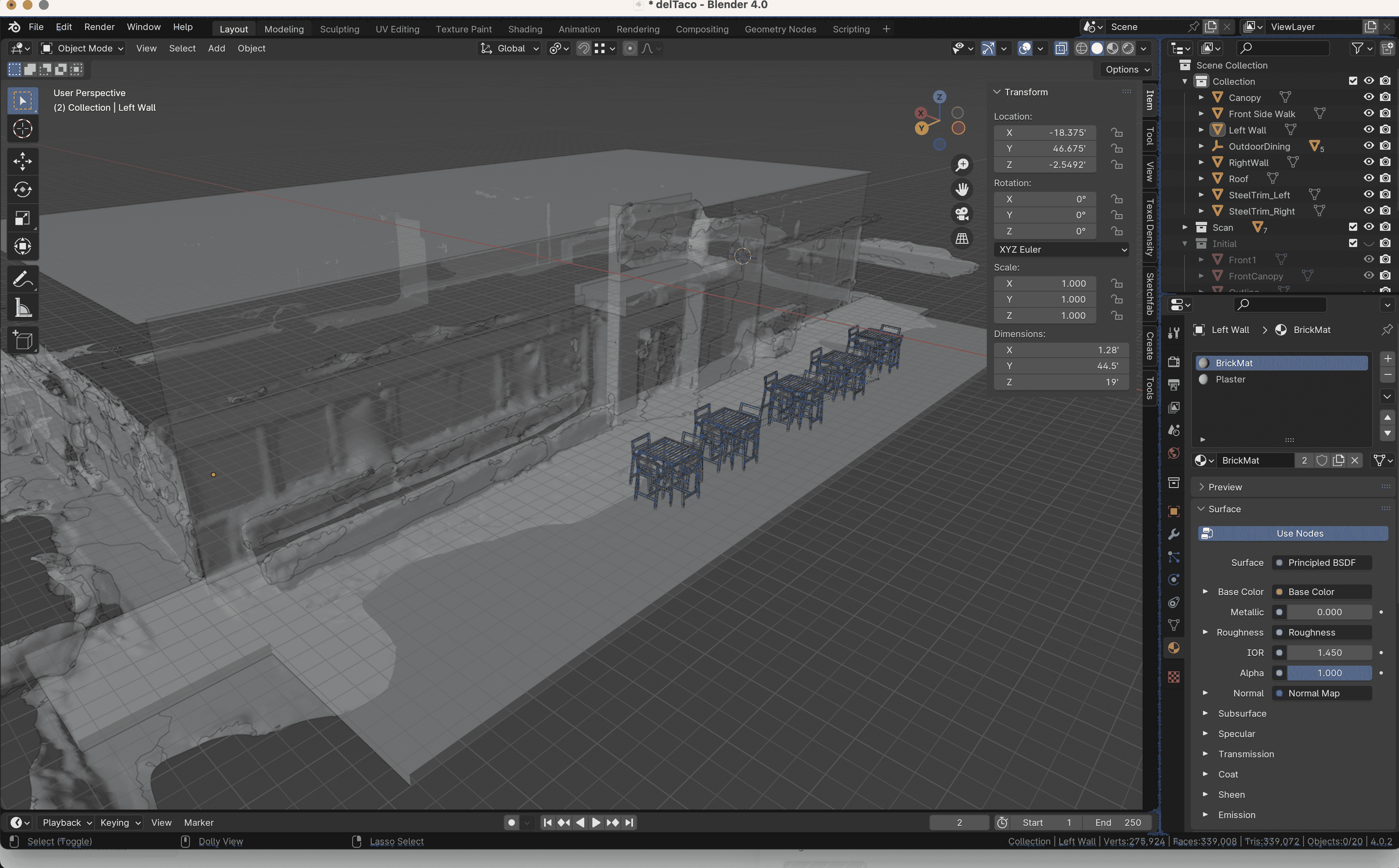Image resolution: width=1399 pixels, height=868 pixels.
Task: Expand the Scan collection
Action: coord(1184,227)
